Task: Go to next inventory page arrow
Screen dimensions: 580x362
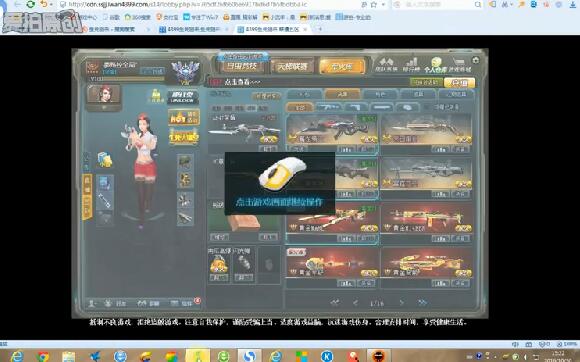Action: [x=401, y=303]
